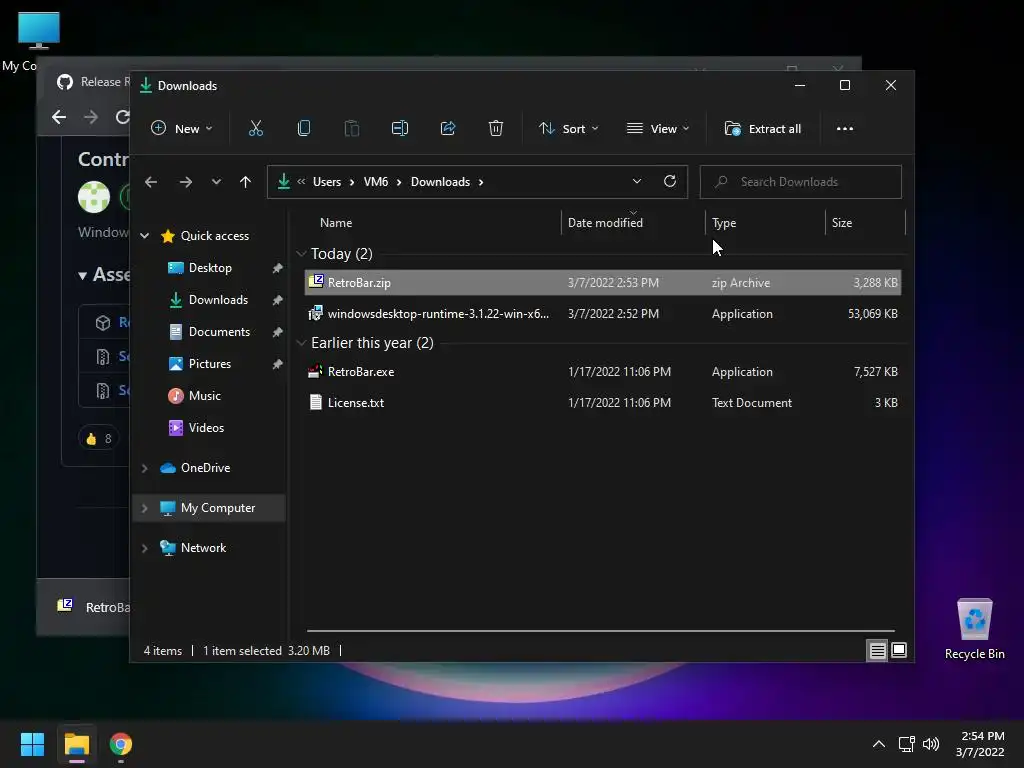Select the RetroBar.zip file
This screenshot has width=1024, height=768.
tap(603, 283)
